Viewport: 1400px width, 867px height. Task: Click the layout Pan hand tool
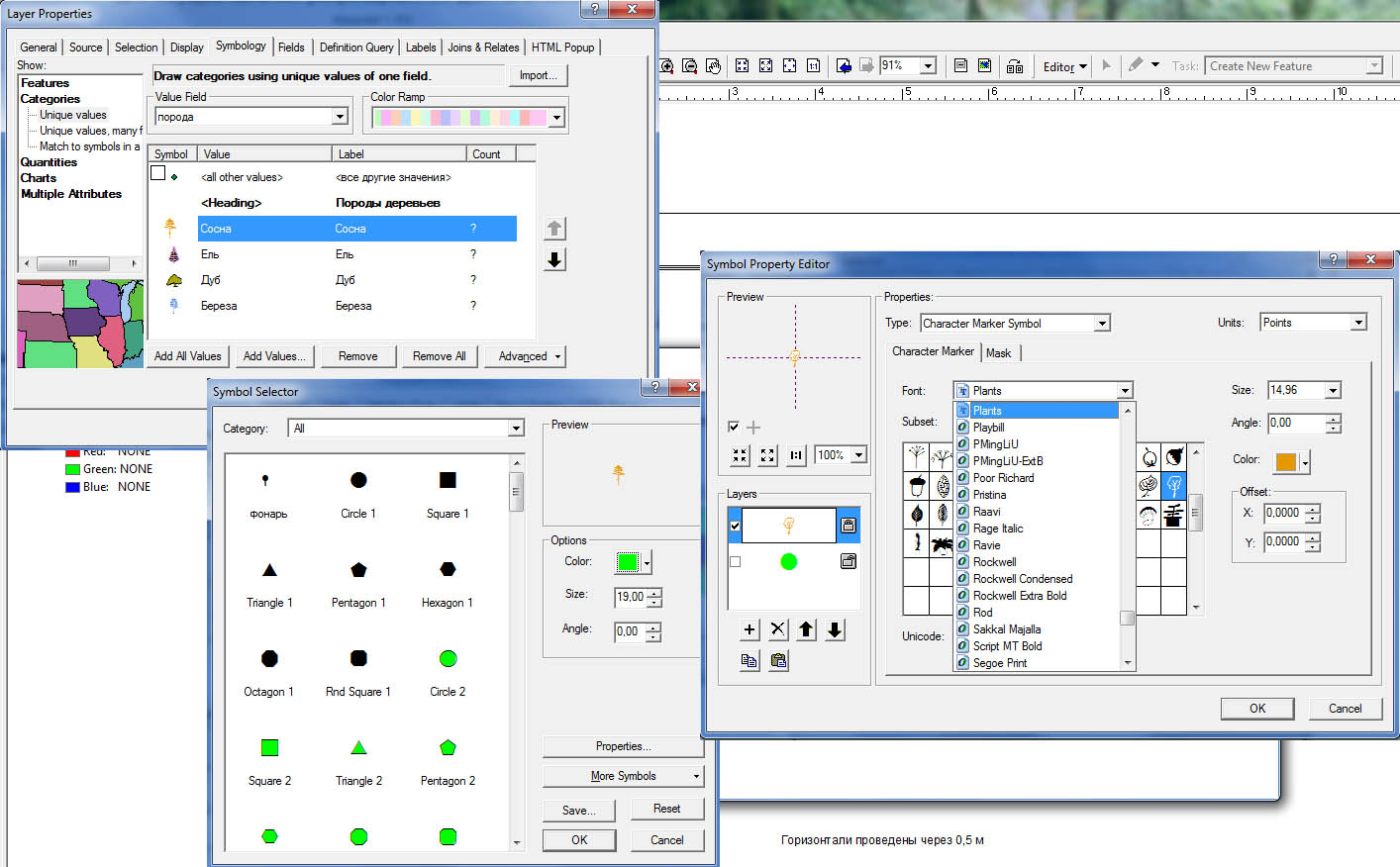[x=714, y=66]
